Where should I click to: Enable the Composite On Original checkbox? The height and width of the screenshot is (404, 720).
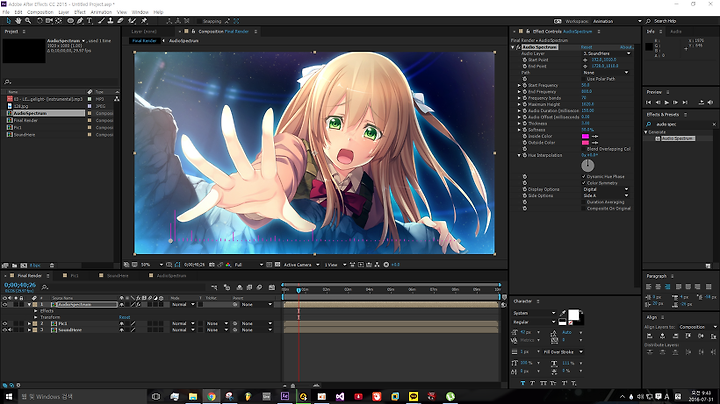pos(584,208)
